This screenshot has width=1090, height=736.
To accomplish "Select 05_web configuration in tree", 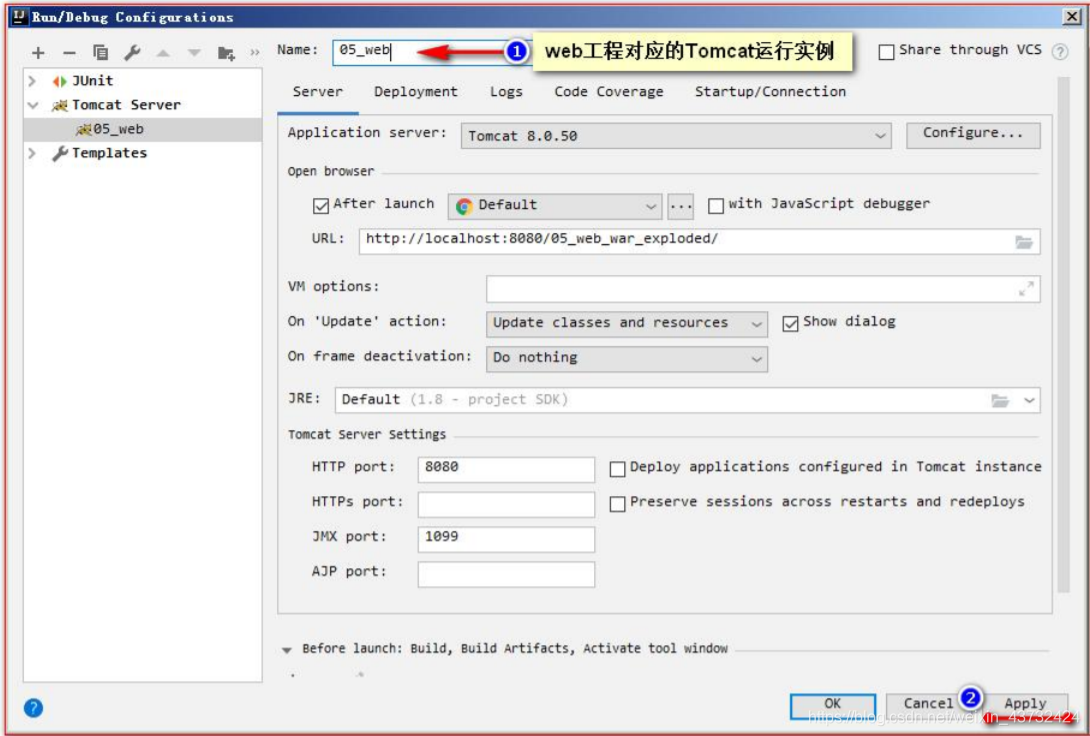I will pos(143,129).
